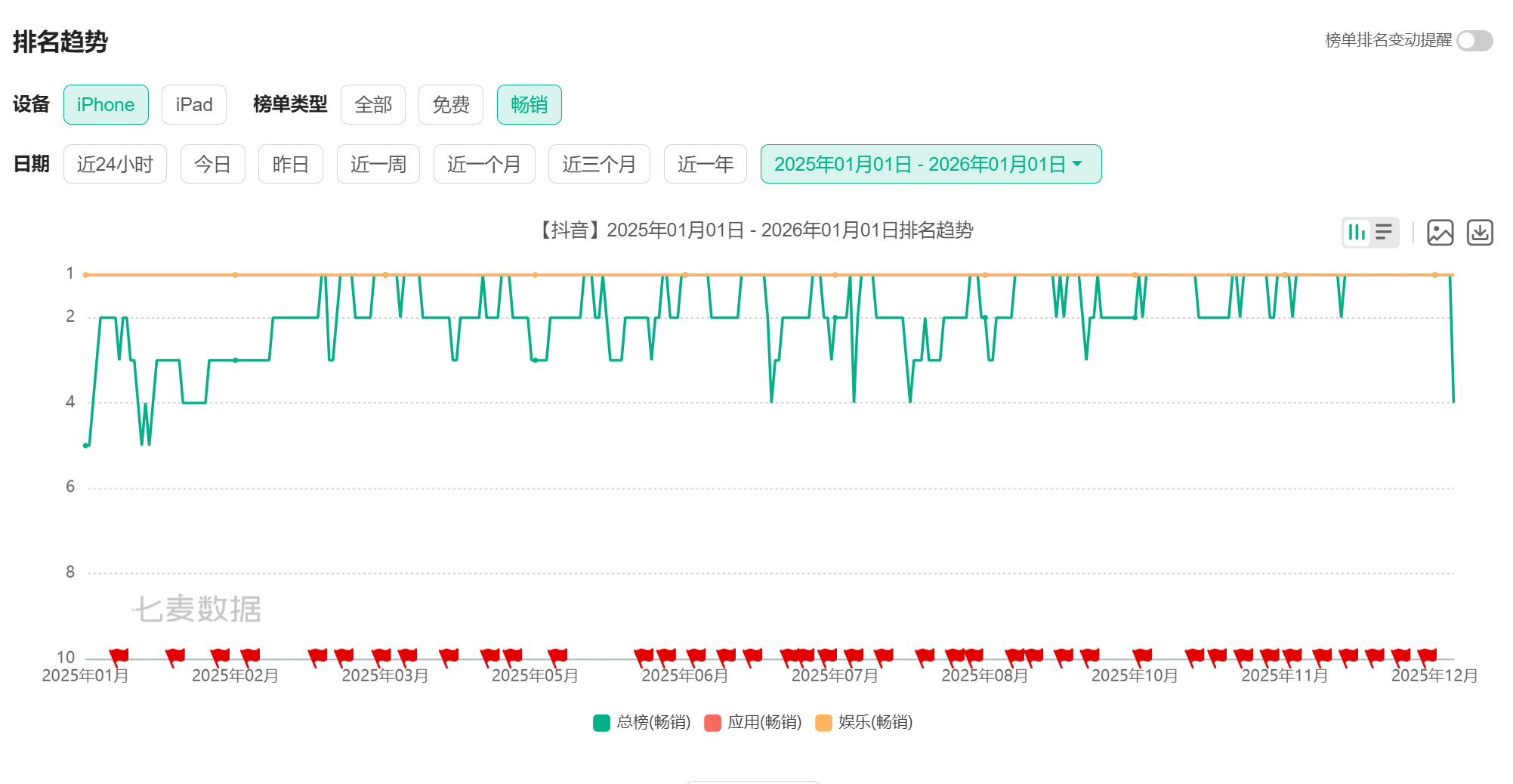Viewport: 1513px width, 784px height.
Task: Toggle 榜单排名变动提醒 switch
Action: (1474, 41)
